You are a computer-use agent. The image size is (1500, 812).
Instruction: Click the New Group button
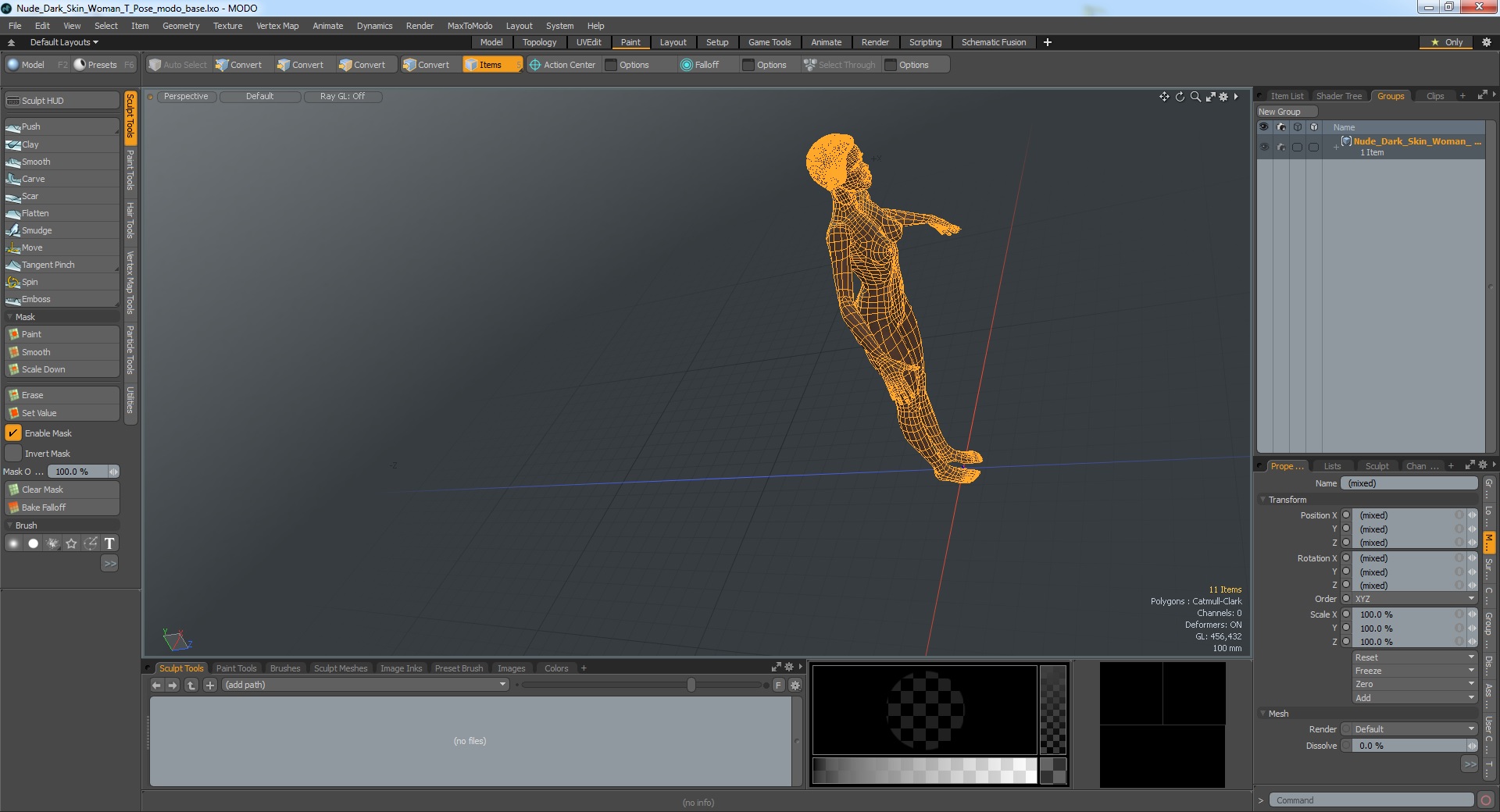1286,112
